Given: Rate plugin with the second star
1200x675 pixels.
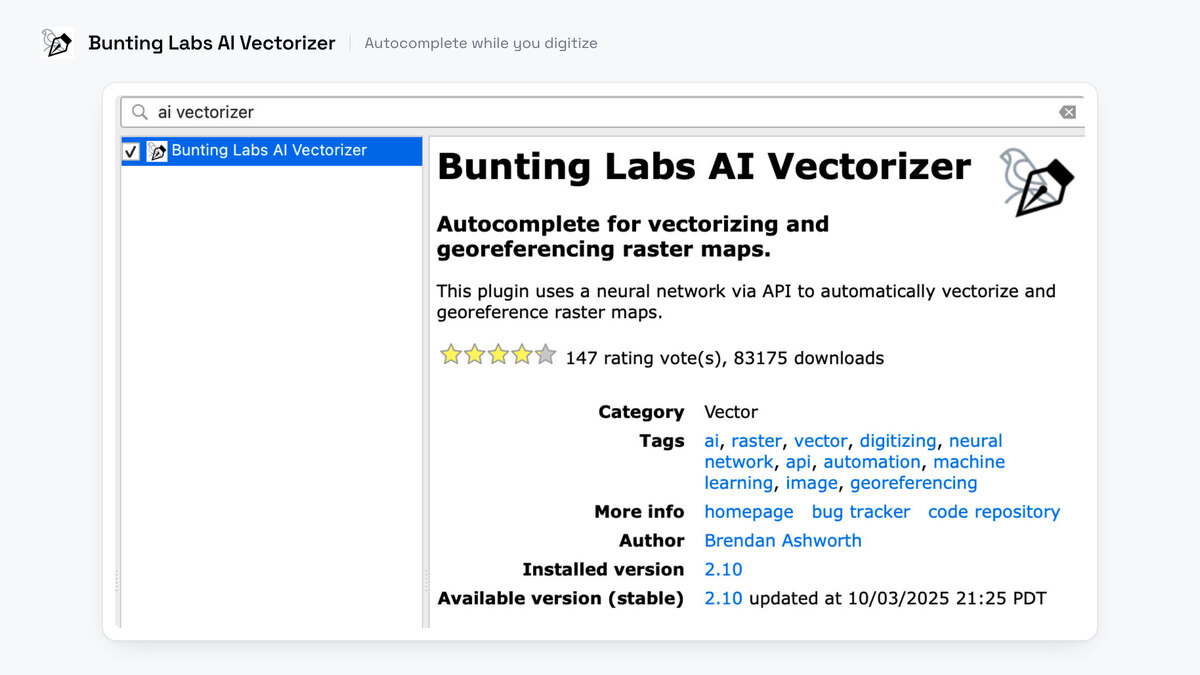Looking at the screenshot, I should pyautogui.click(x=475, y=354).
